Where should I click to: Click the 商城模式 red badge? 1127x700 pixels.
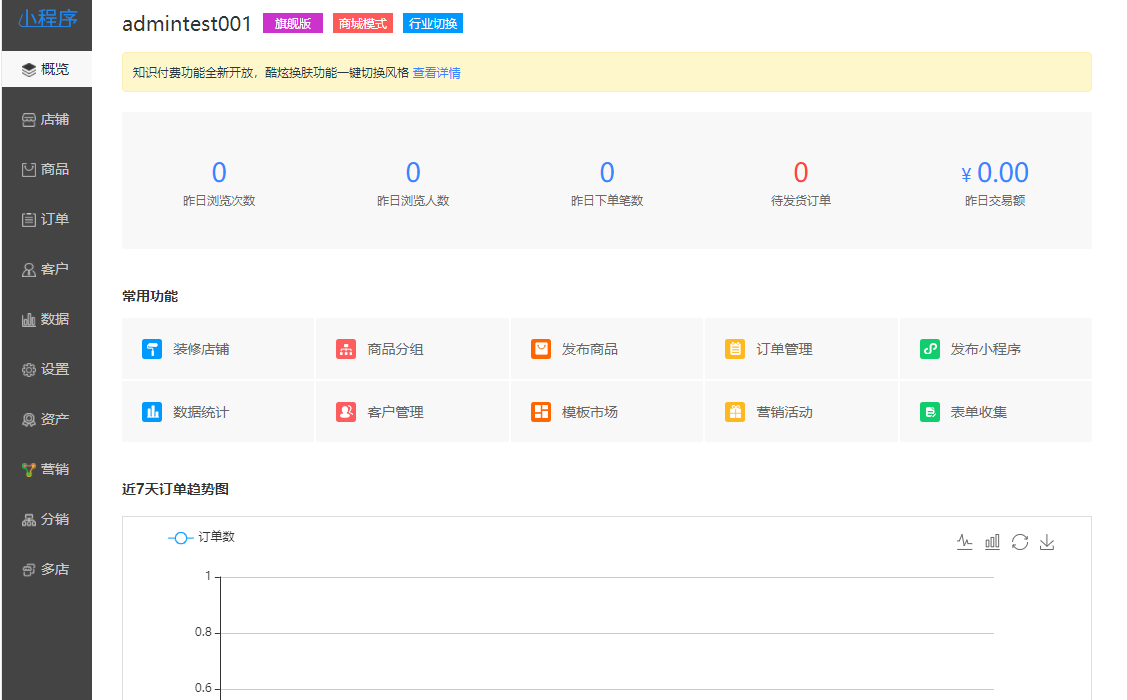coord(363,23)
